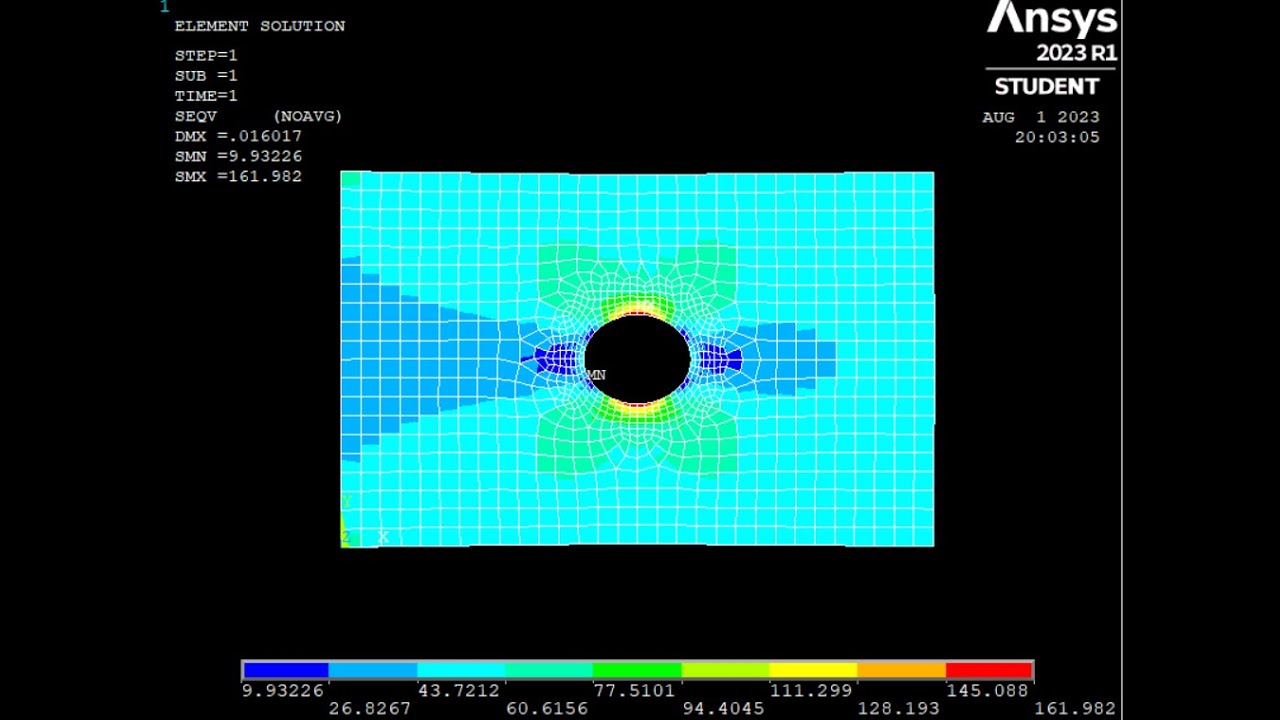Image resolution: width=1280 pixels, height=720 pixels.
Task: Click the 'STEP=1' label
Action: point(206,56)
